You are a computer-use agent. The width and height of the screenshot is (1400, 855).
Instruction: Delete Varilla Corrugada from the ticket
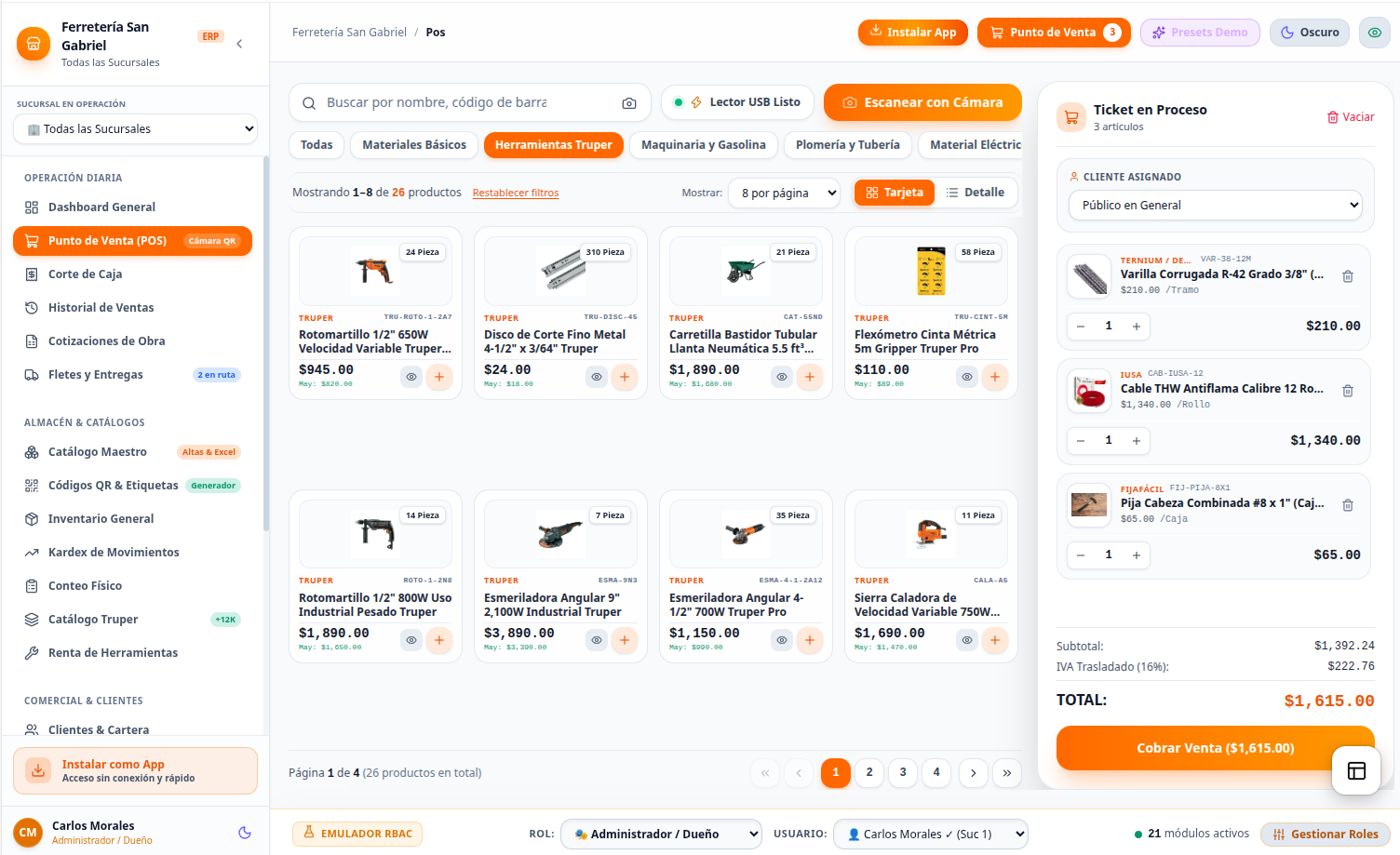coord(1348,276)
